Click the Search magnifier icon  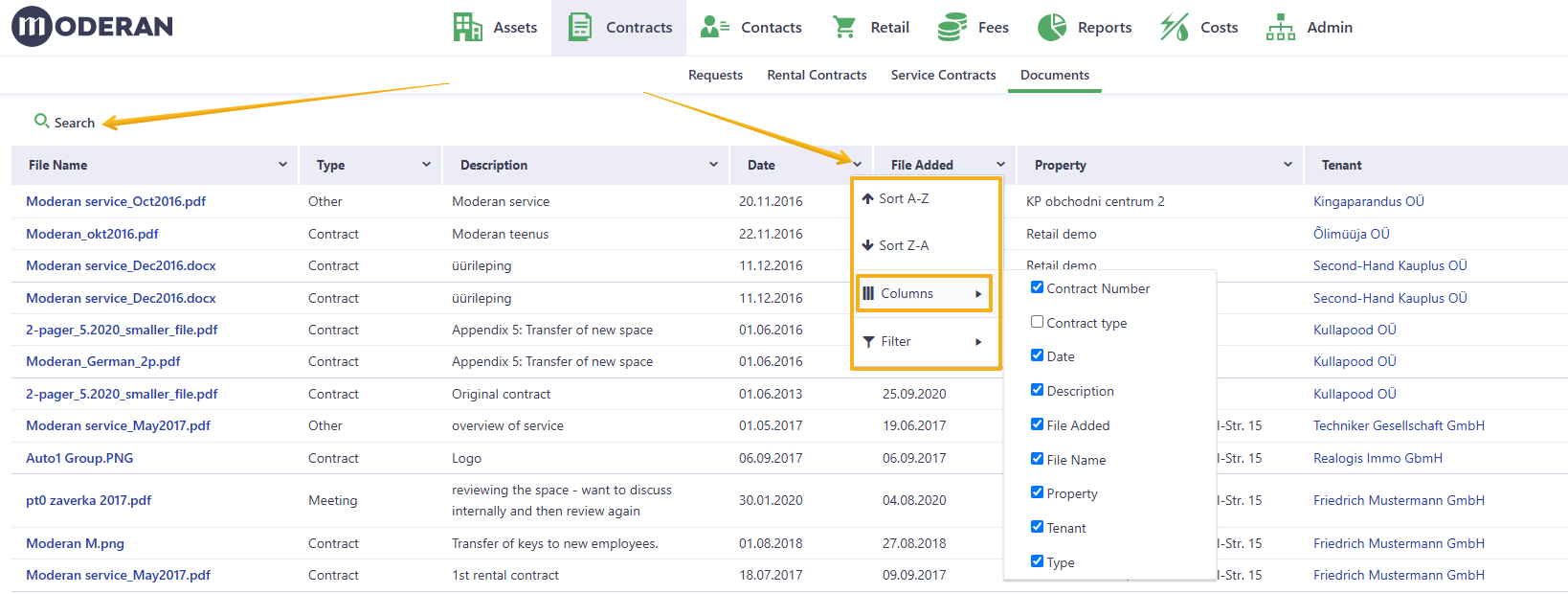coord(41,121)
